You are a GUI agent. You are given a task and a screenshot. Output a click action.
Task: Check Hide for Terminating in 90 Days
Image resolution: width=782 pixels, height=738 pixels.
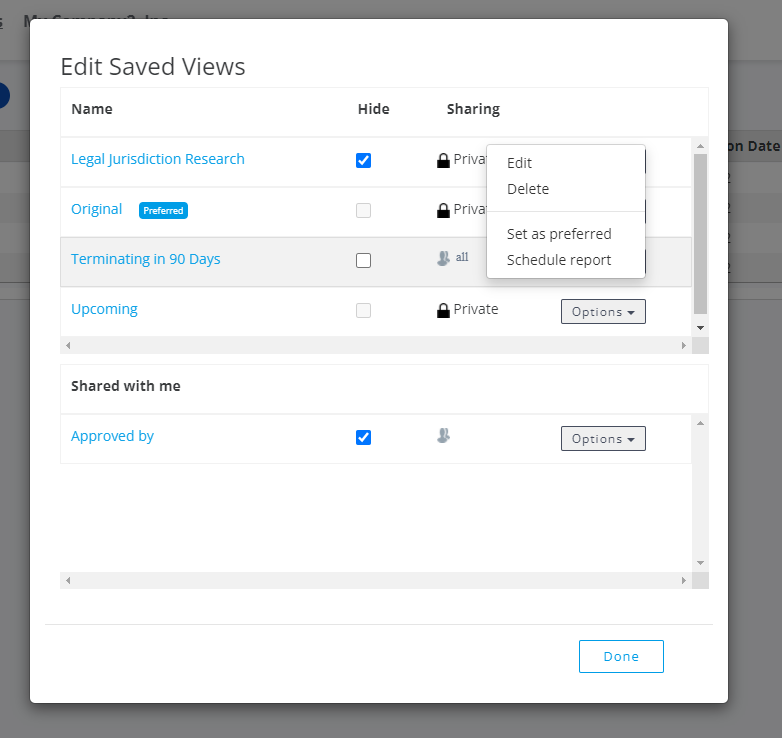(364, 260)
